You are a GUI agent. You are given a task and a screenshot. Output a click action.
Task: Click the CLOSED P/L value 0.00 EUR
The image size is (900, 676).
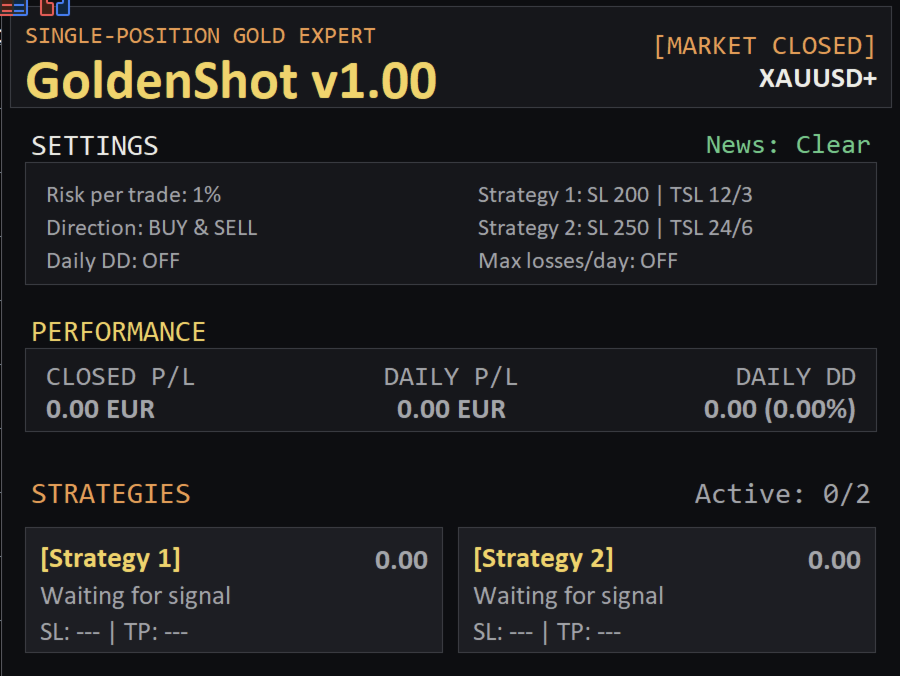click(x=100, y=410)
